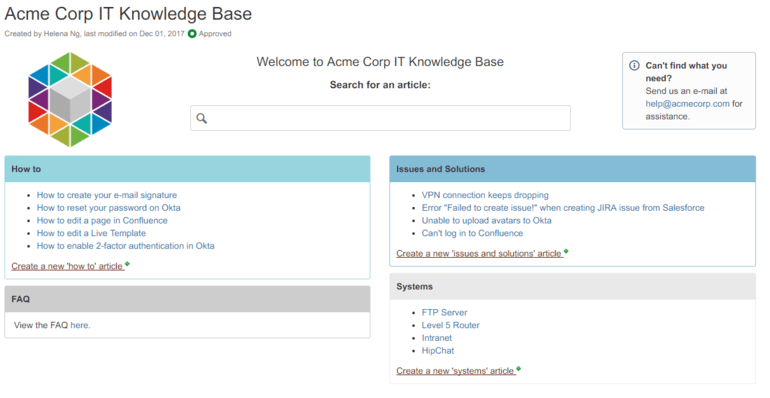
Task: Click the 'Approved' status label
Action: click(x=215, y=34)
